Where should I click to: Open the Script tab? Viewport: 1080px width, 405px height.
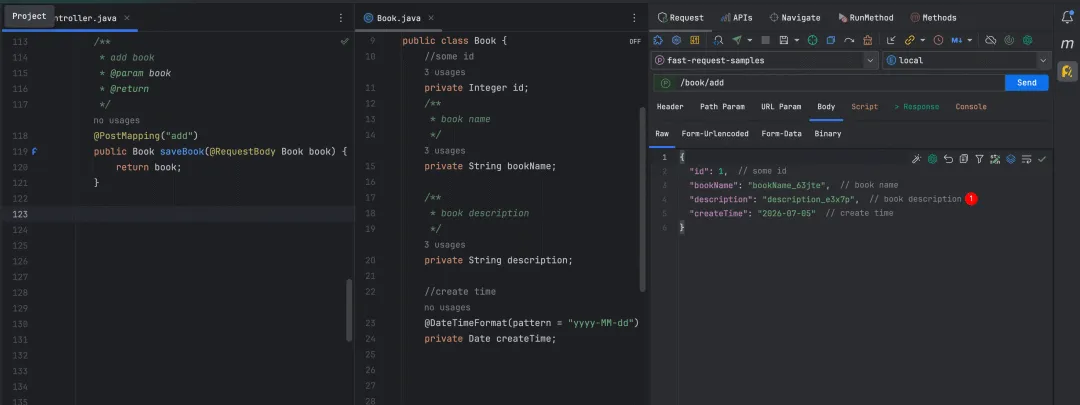[x=864, y=107]
